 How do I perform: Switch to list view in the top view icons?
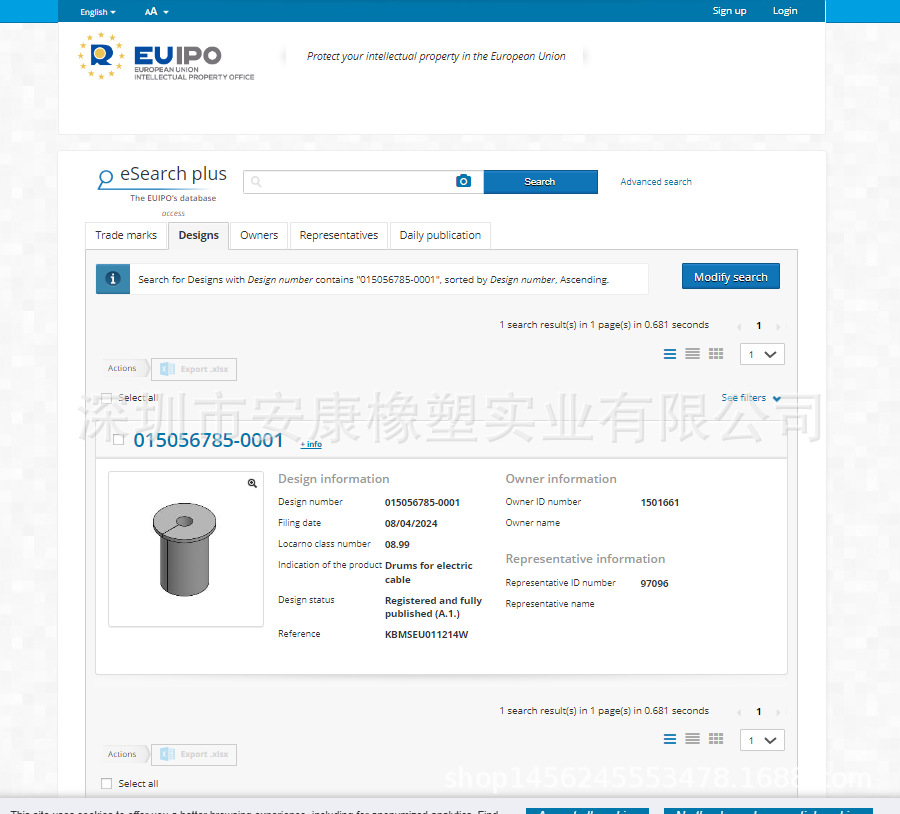coord(669,354)
